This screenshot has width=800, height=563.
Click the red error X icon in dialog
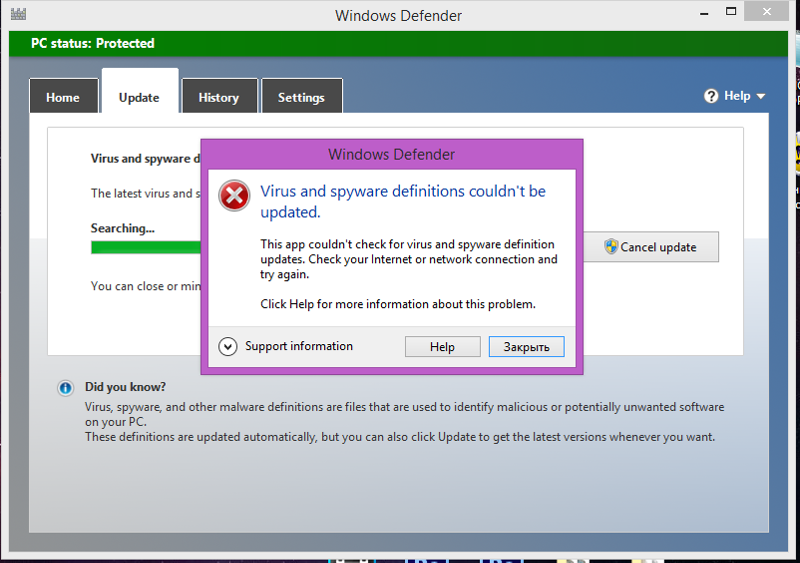(234, 195)
